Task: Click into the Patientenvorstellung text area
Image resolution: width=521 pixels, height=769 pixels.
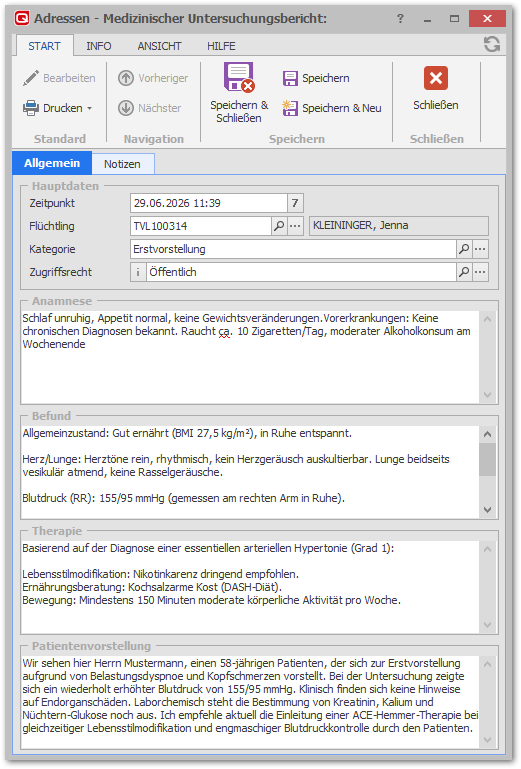Action: pyautogui.click(x=250, y=702)
